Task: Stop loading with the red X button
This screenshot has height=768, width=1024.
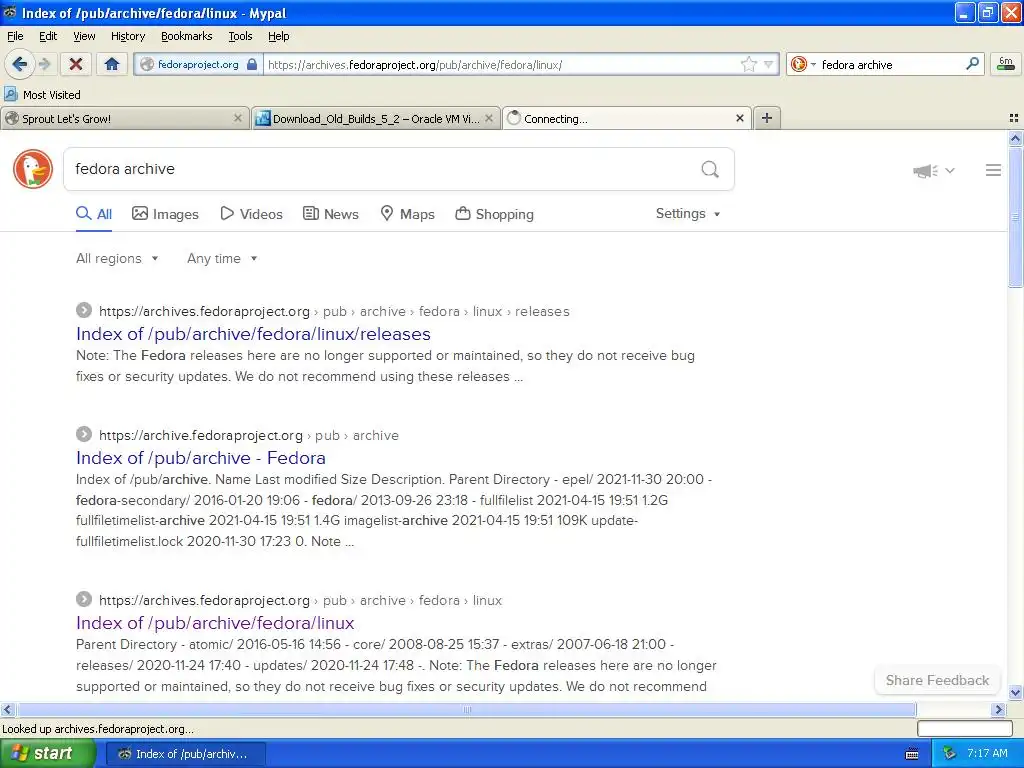Action: click(x=76, y=64)
